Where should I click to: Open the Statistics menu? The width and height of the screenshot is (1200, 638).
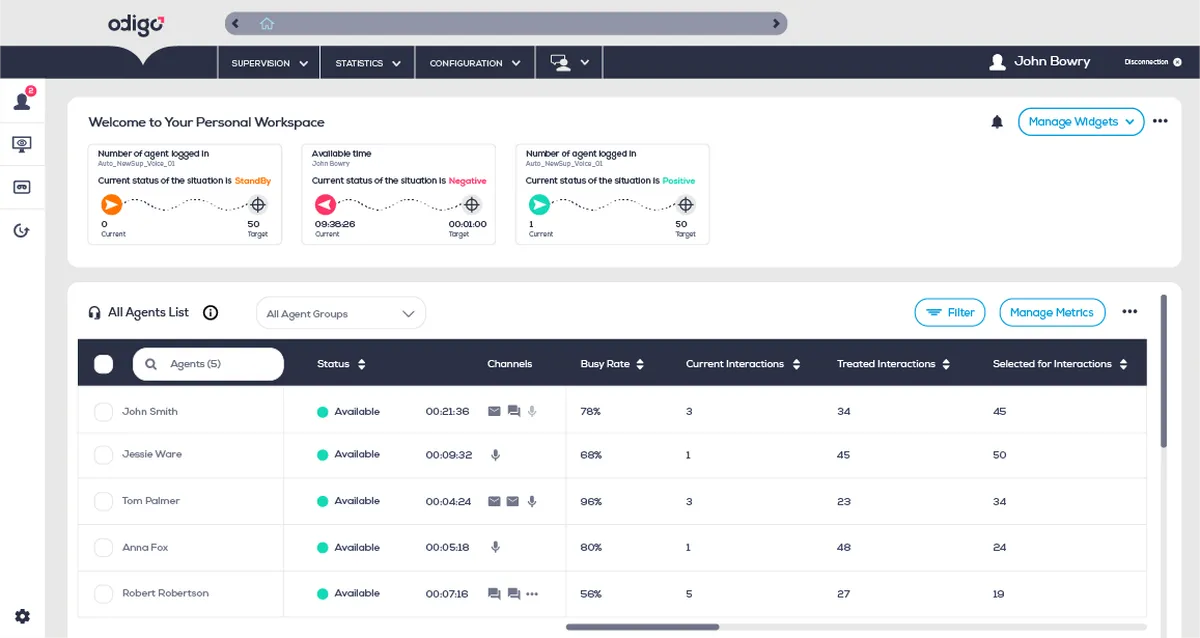coord(367,63)
